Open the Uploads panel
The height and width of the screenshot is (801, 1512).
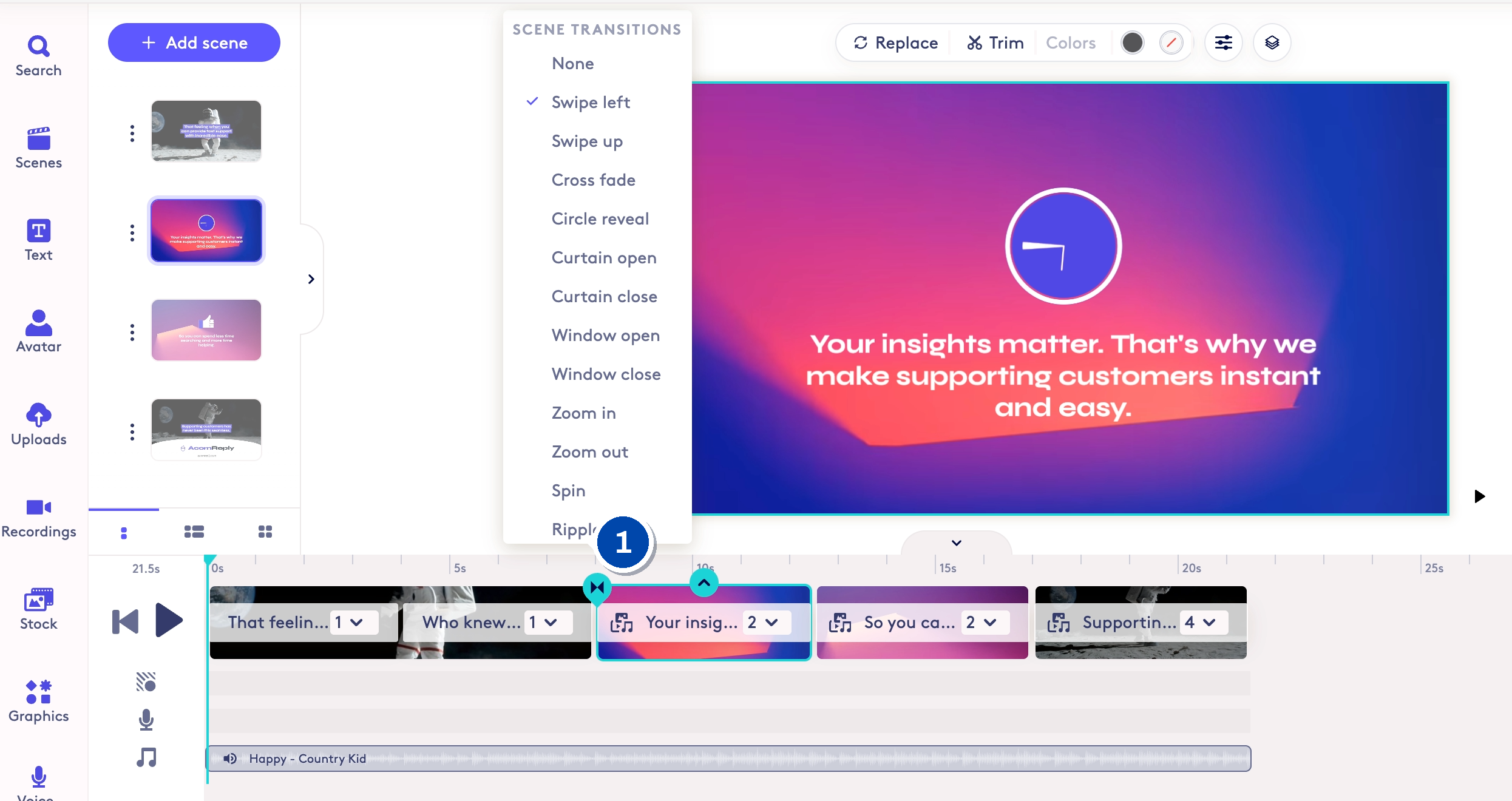pos(38,424)
